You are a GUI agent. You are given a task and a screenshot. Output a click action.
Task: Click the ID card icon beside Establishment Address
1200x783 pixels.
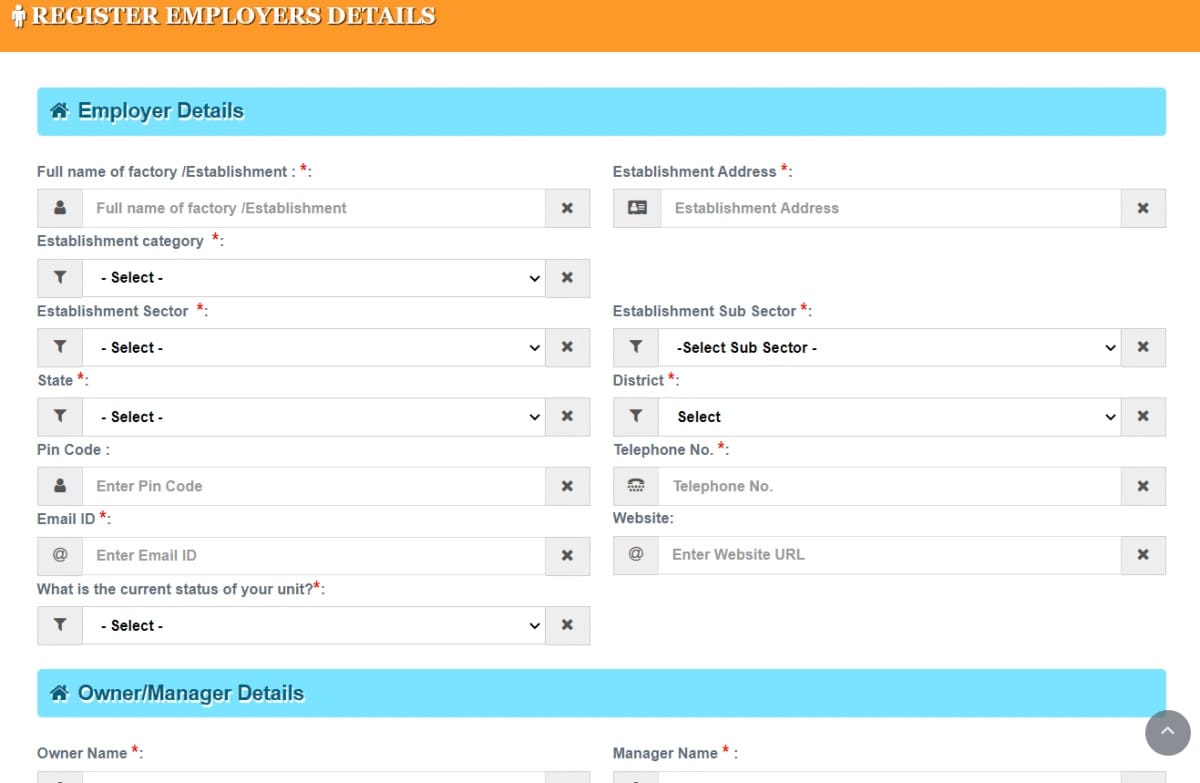(637, 208)
